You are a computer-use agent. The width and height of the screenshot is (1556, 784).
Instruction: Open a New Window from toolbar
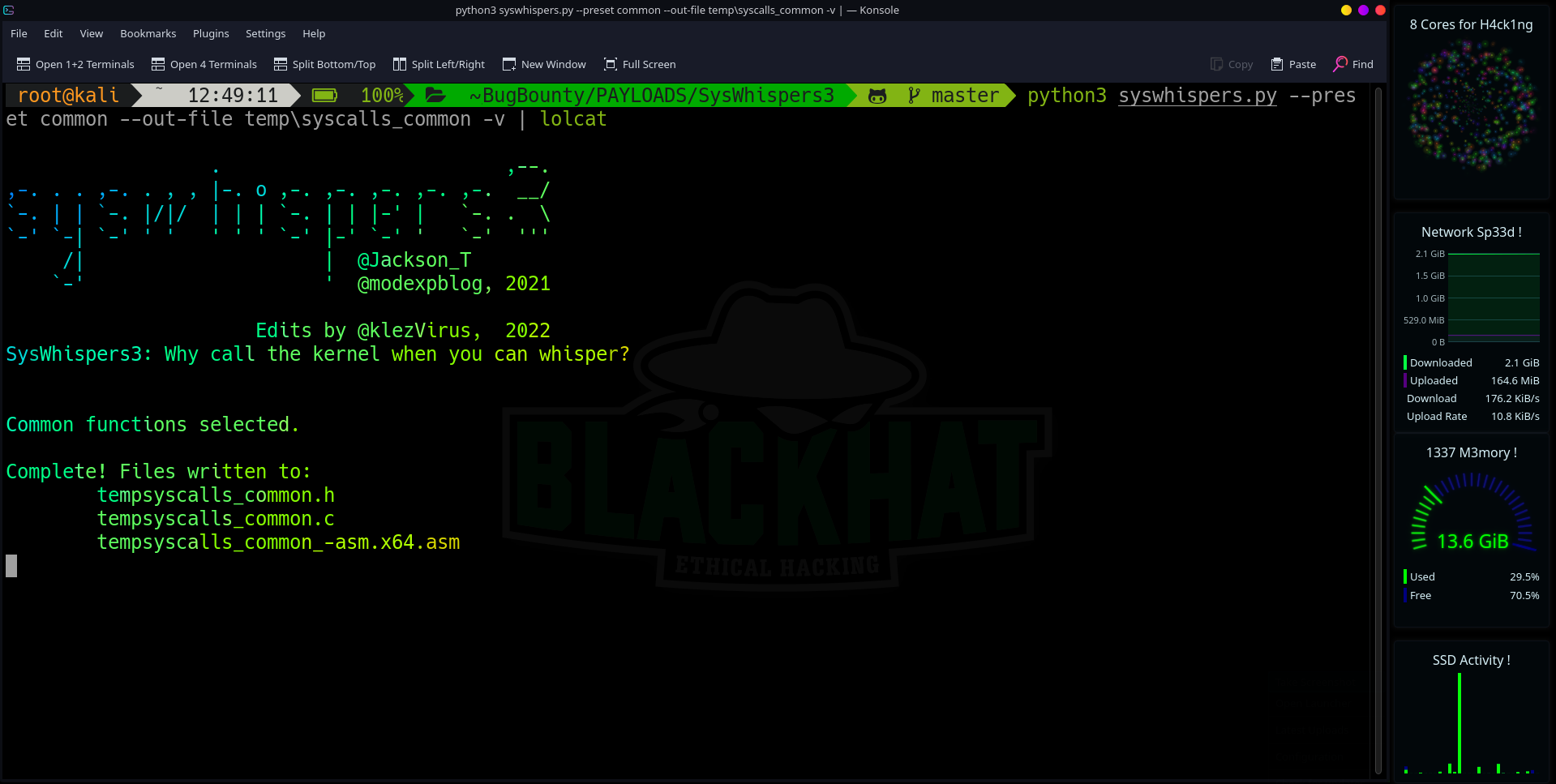pyautogui.click(x=509, y=64)
